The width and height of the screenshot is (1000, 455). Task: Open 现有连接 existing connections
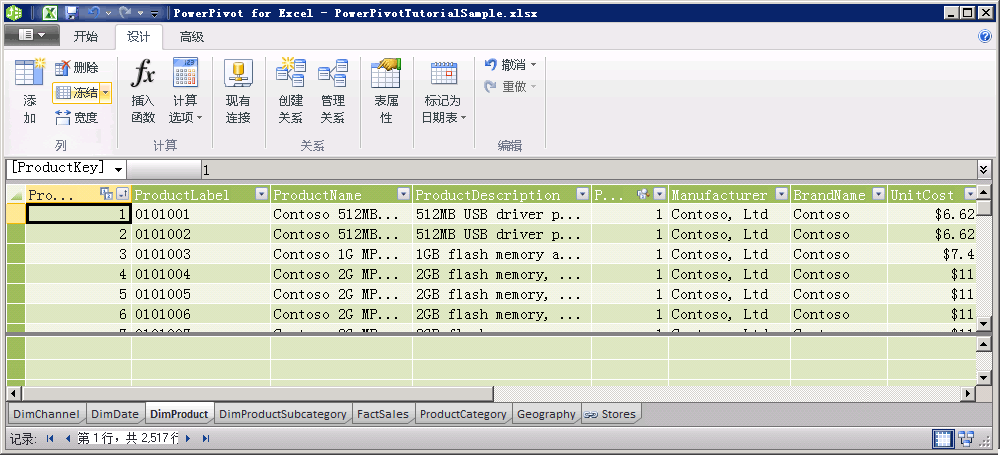coord(239,91)
